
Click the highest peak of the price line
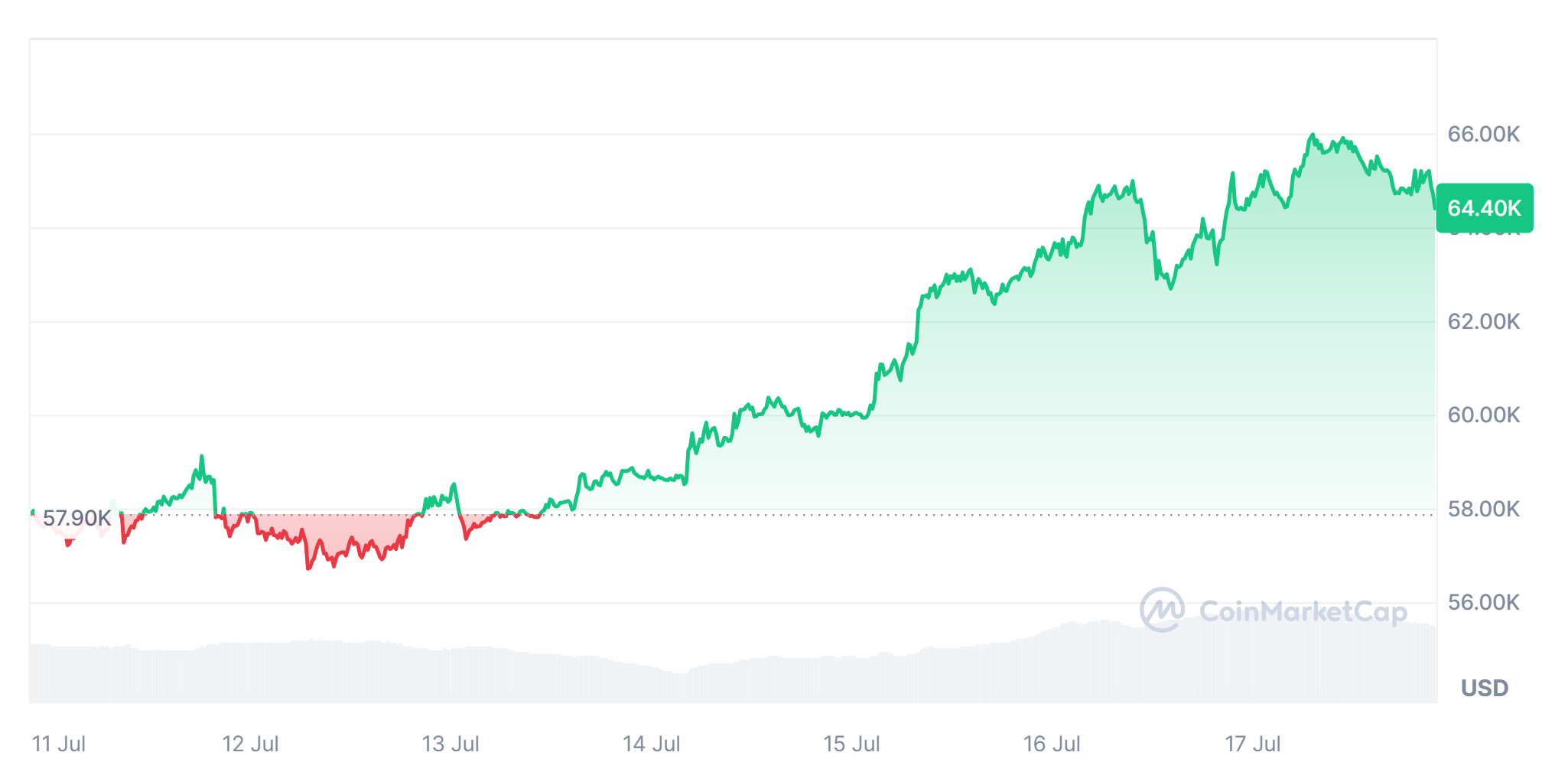tap(1313, 135)
